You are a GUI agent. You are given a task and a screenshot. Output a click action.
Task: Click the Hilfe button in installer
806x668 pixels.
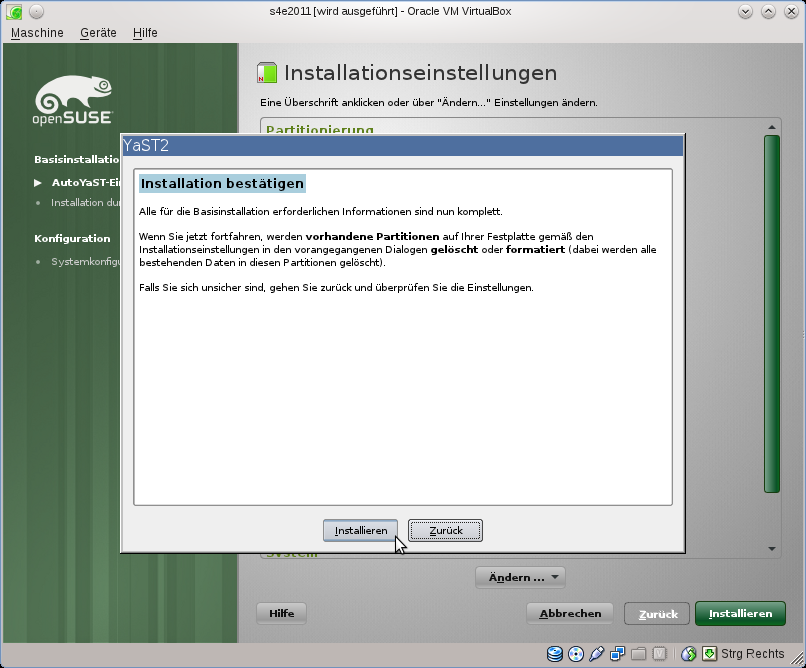282,614
